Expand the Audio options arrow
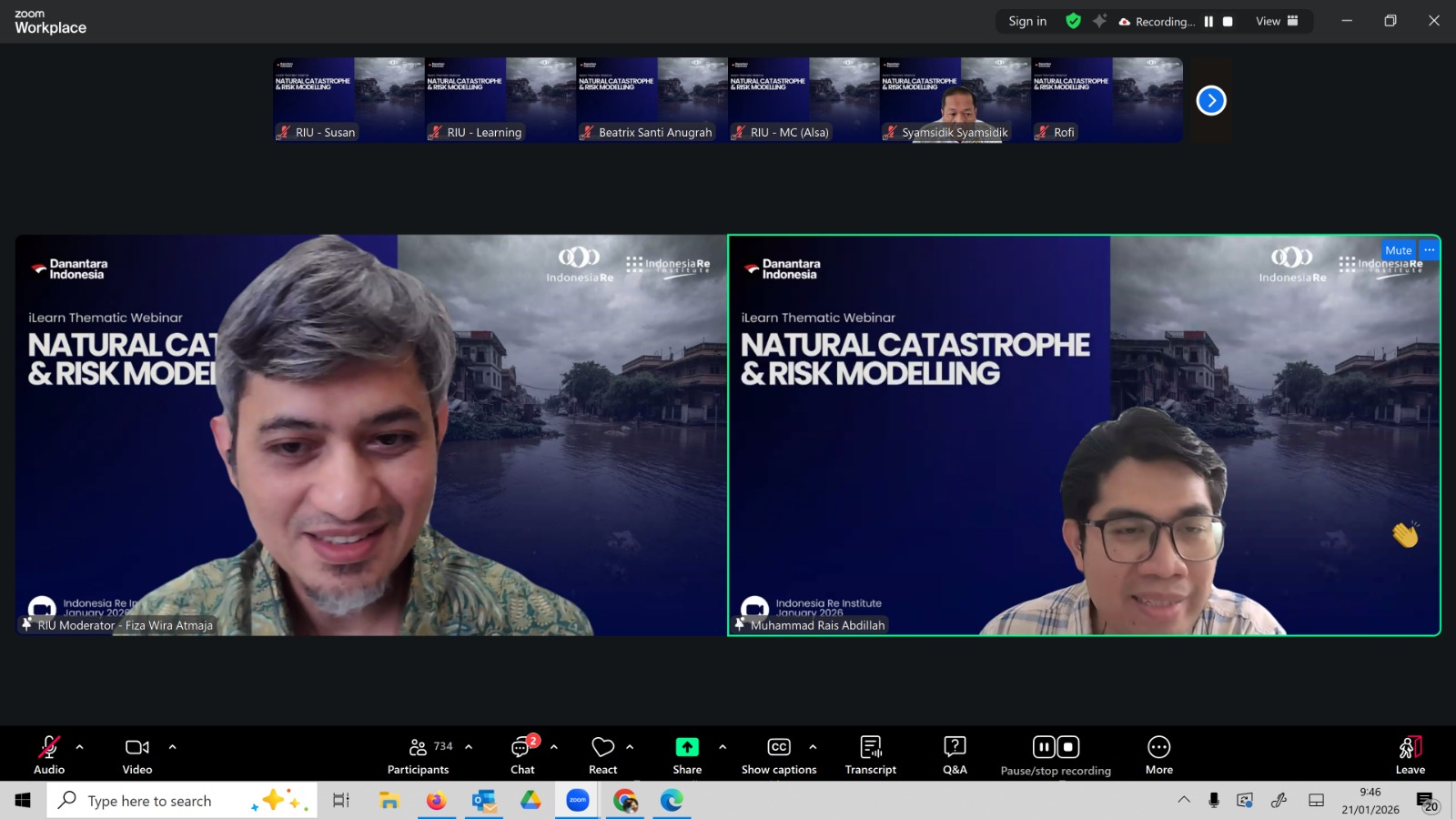1456x819 pixels. tap(80, 747)
